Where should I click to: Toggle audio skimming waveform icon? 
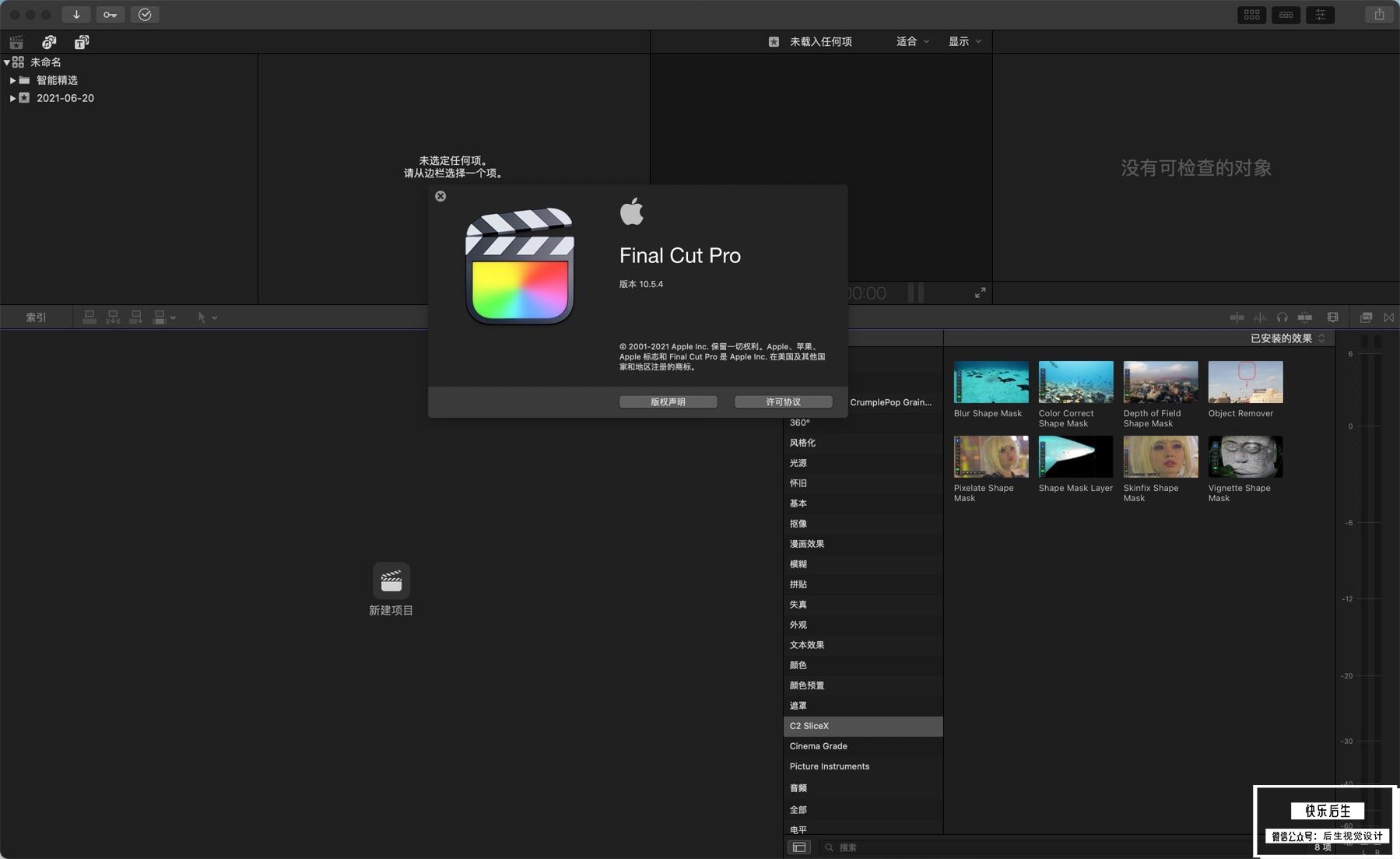1260,317
